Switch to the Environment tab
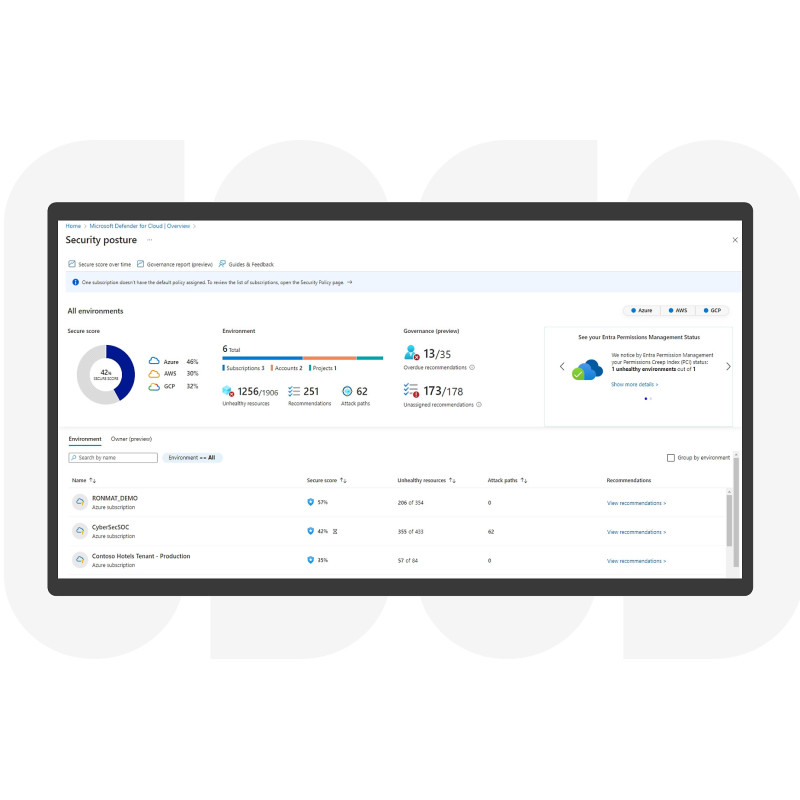This screenshot has height=800, width=800. (x=85, y=439)
